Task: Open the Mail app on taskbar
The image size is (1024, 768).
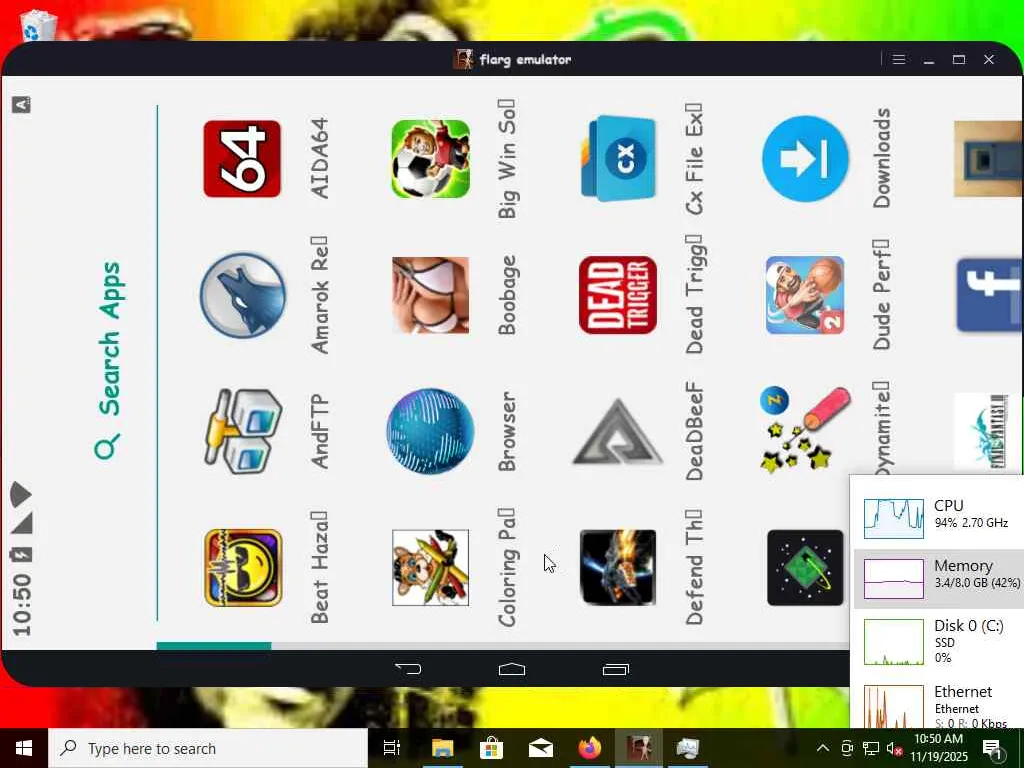Action: (x=541, y=748)
